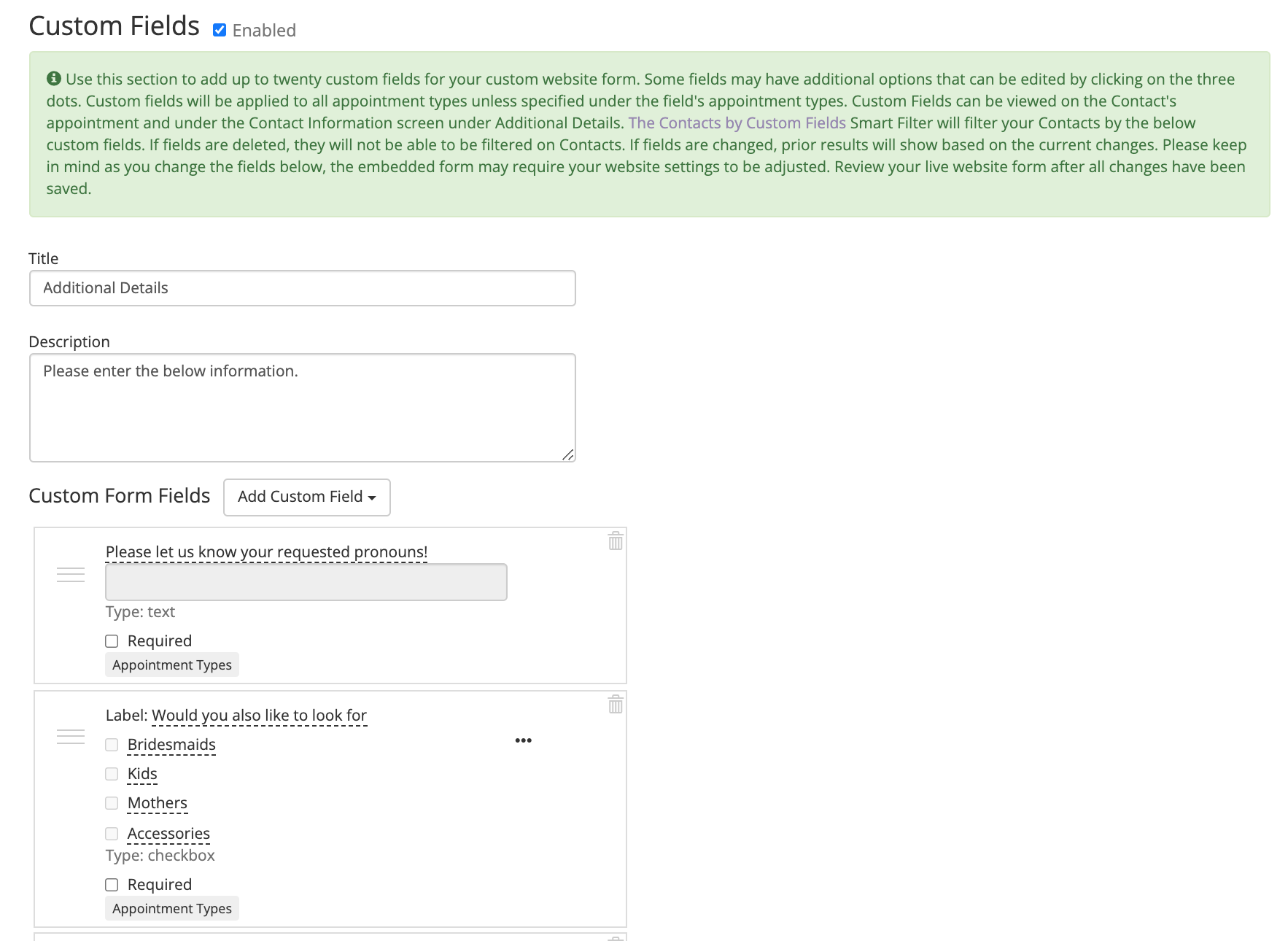Screen dimensions: 1288x941
Task: Grab the drag handle of the pronouns field
Action: 71,575
